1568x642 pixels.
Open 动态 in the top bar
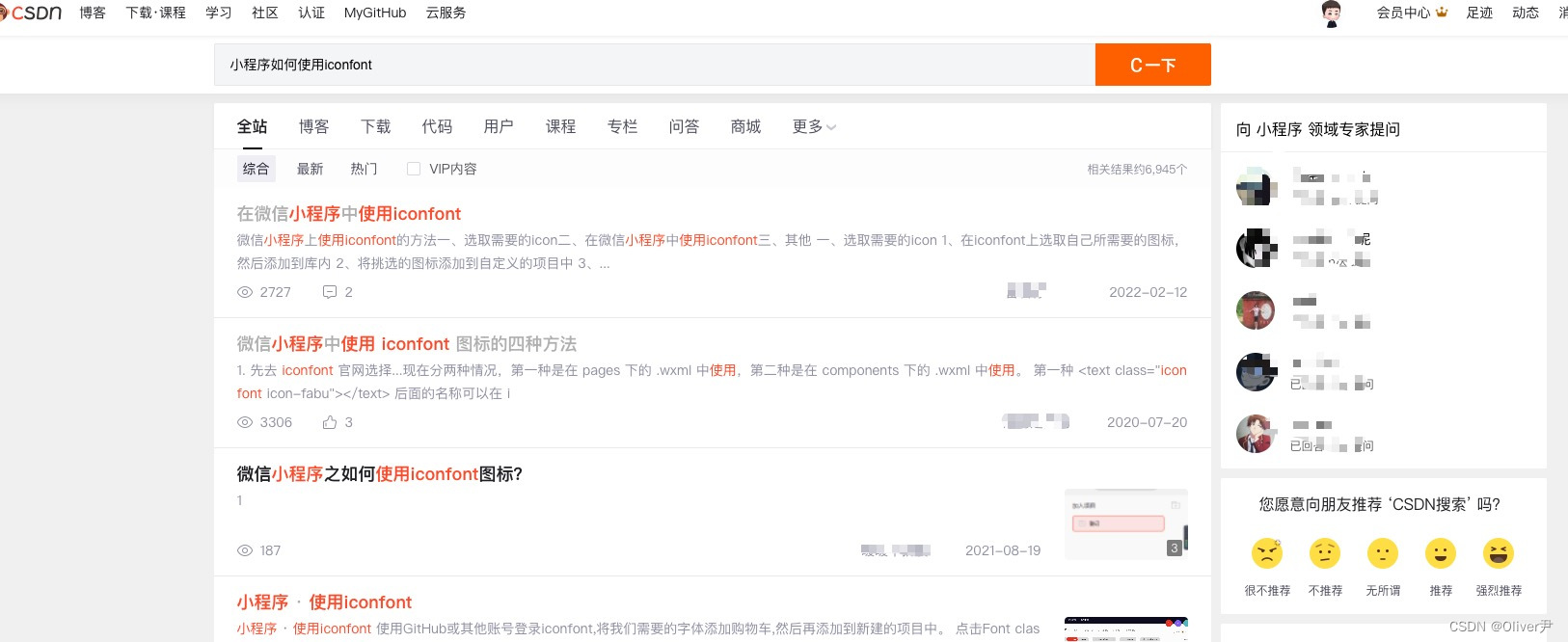pos(1527,13)
